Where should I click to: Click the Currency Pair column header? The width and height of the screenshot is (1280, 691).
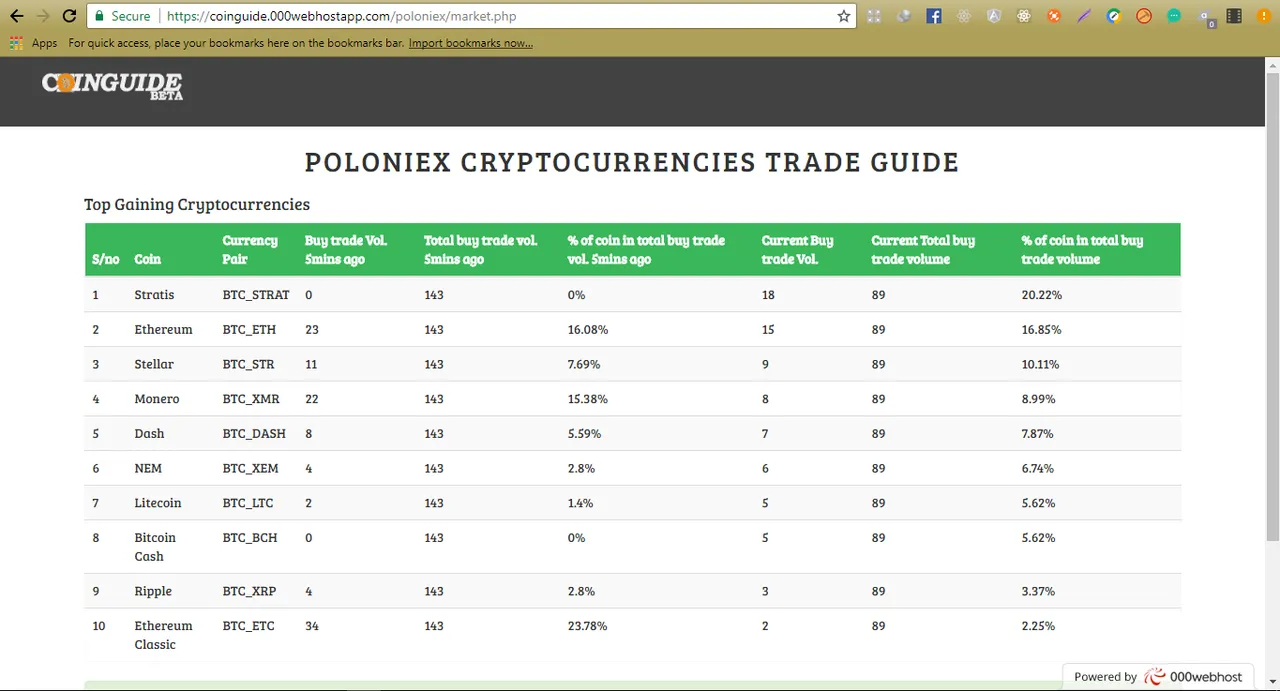[x=250, y=249]
